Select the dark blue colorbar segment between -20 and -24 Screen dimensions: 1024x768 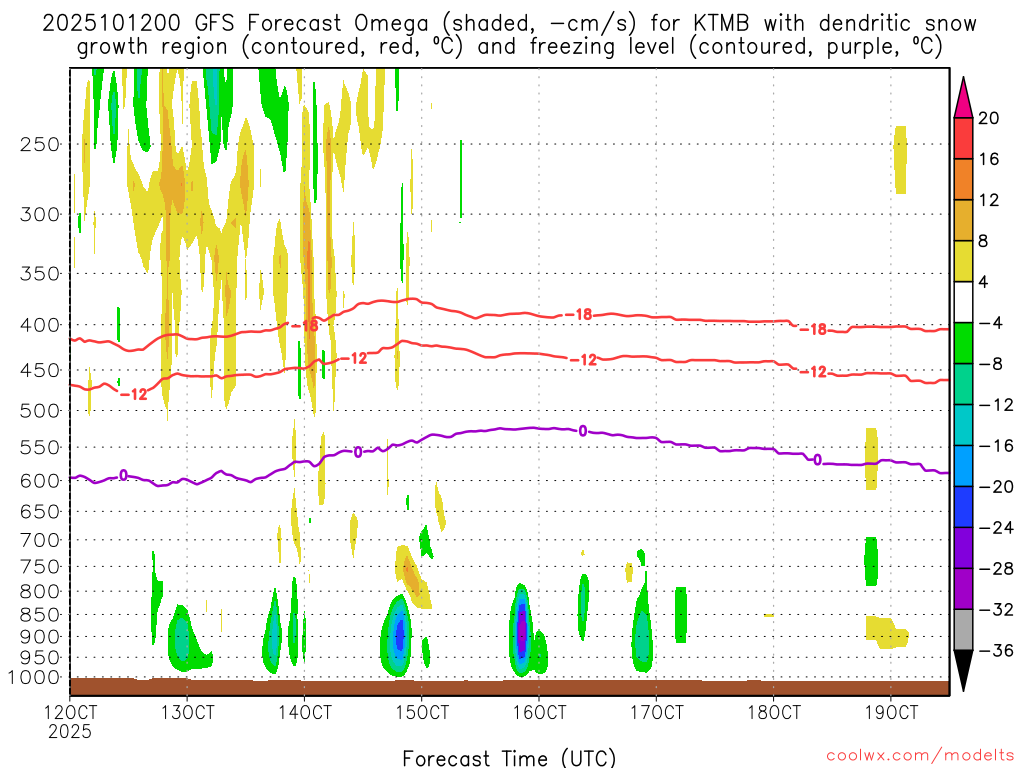pos(965,507)
